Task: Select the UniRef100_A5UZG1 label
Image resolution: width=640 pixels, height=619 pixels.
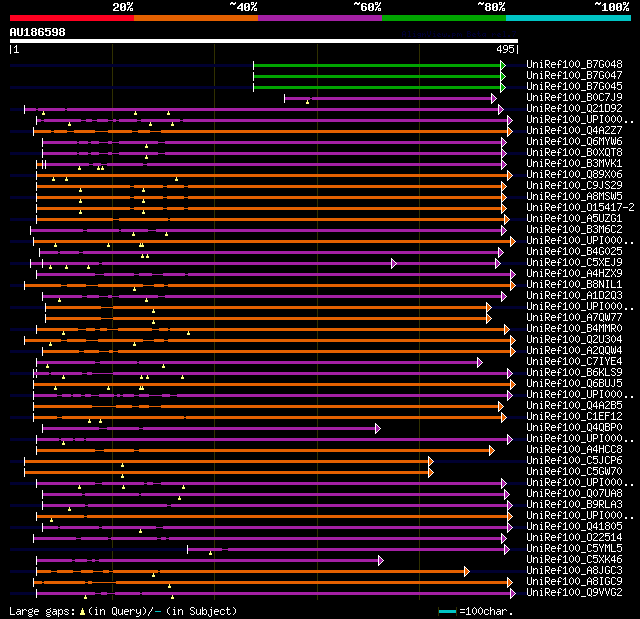Action: click(x=574, y=219)
